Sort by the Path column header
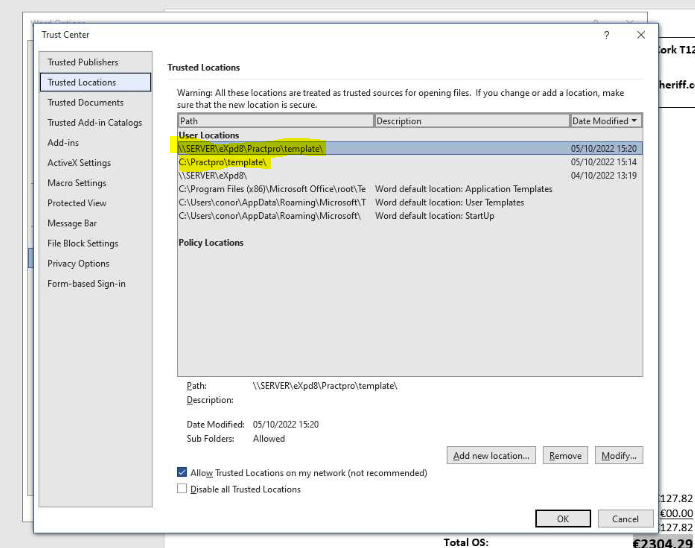Screen dimensions: 695x548 pos(274,121)
